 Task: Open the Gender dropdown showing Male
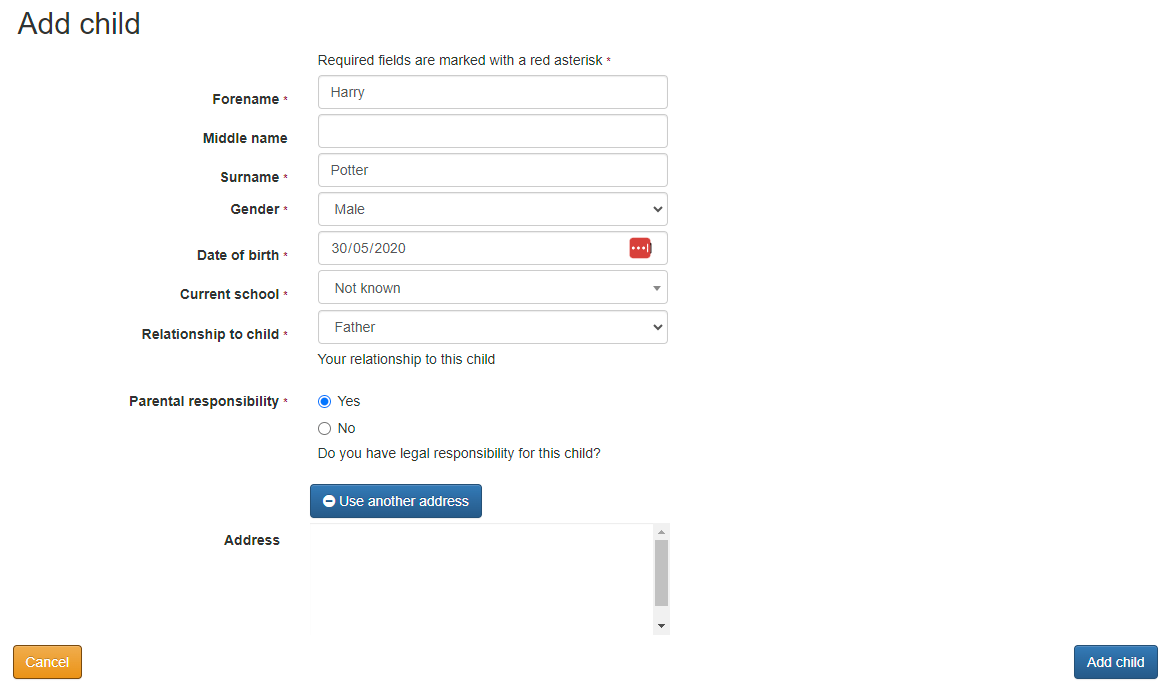click(x=492, y=209)
